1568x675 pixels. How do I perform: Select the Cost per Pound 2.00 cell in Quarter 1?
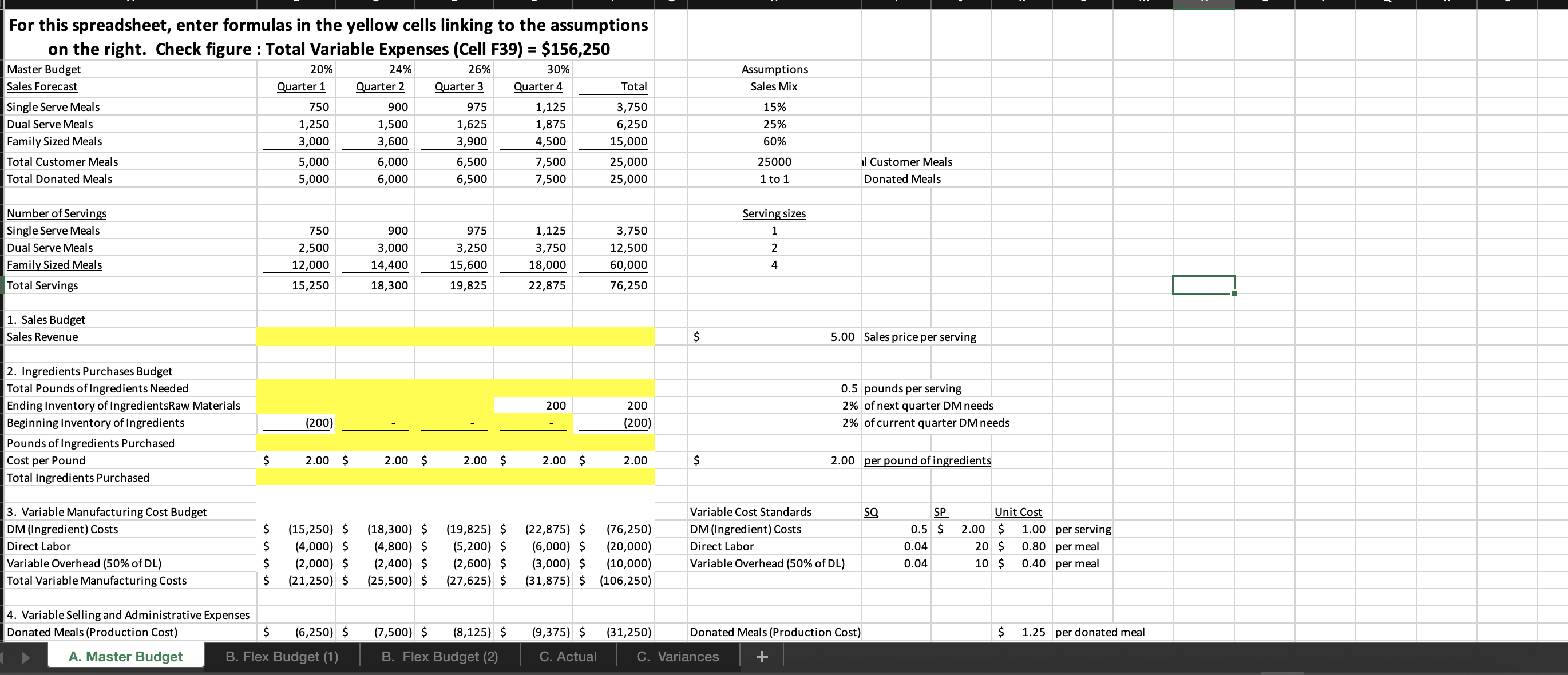coord(296,460)
